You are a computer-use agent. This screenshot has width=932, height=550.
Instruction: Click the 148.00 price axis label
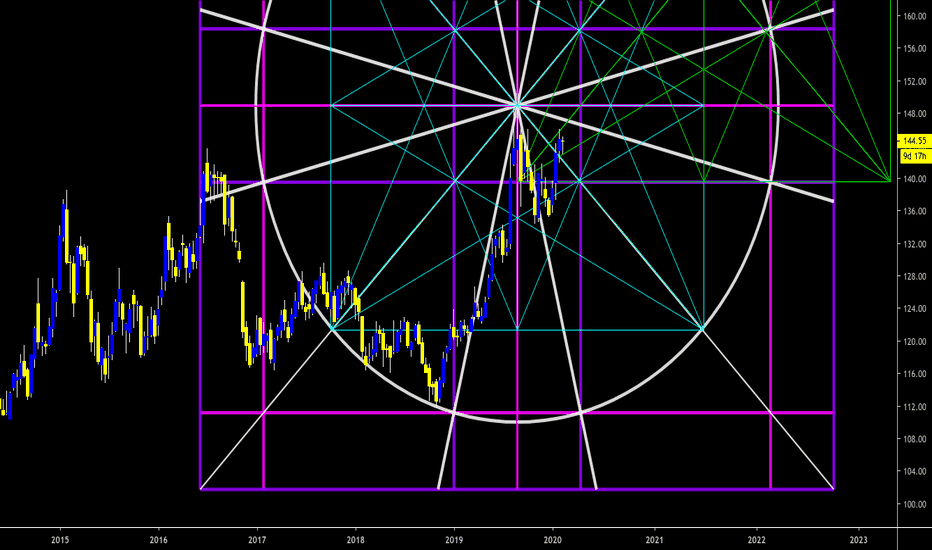(915, 114)
